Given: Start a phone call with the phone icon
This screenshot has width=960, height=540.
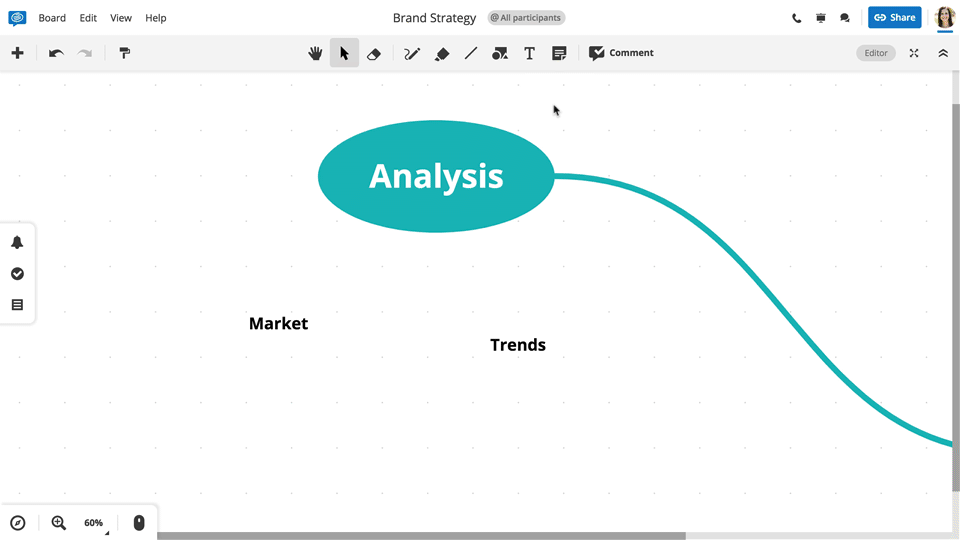Looking at the screenshot, I should (x=797, y=18).
